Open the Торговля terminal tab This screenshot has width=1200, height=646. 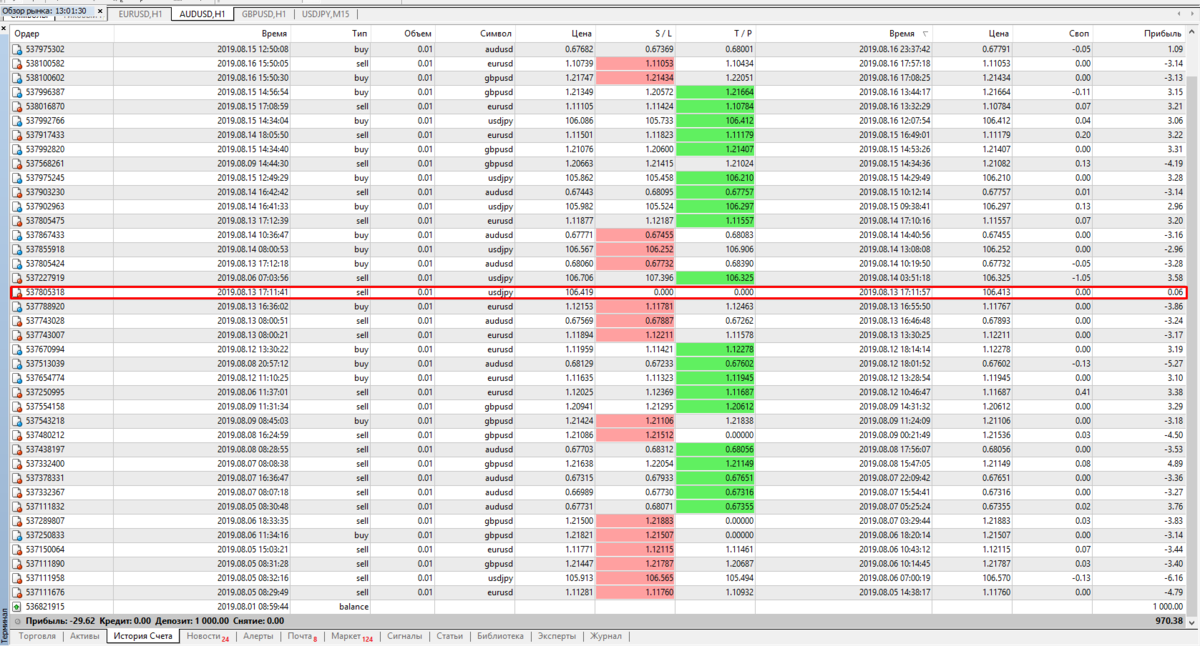37,636
